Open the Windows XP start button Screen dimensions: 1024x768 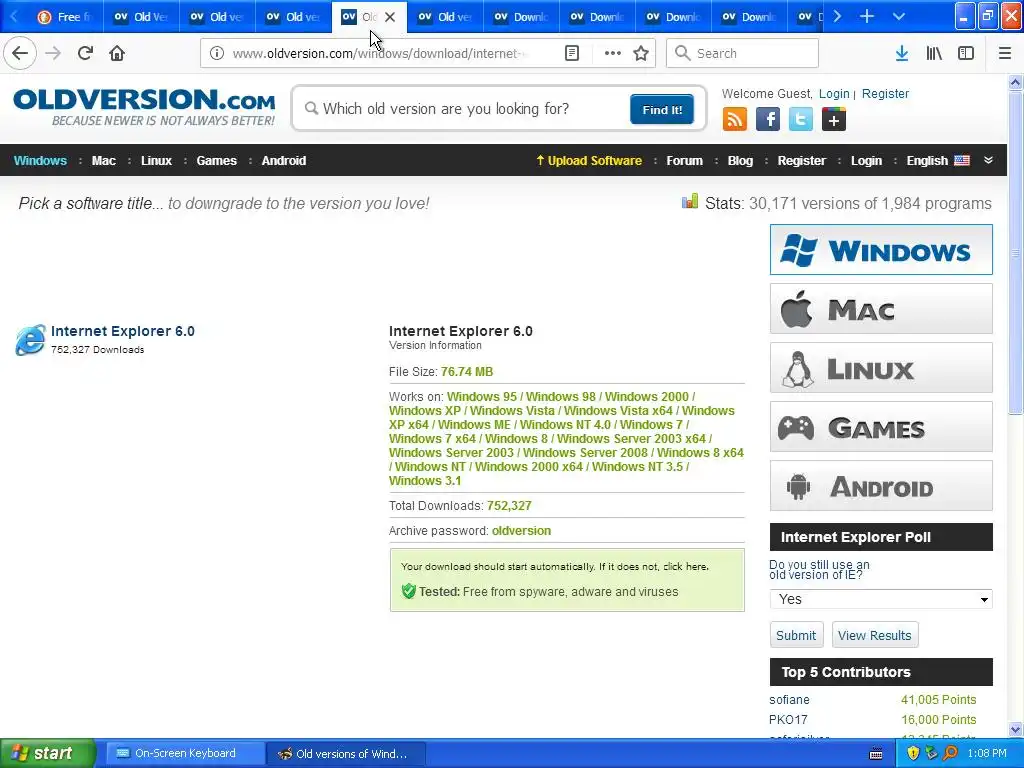pos(48,754)
